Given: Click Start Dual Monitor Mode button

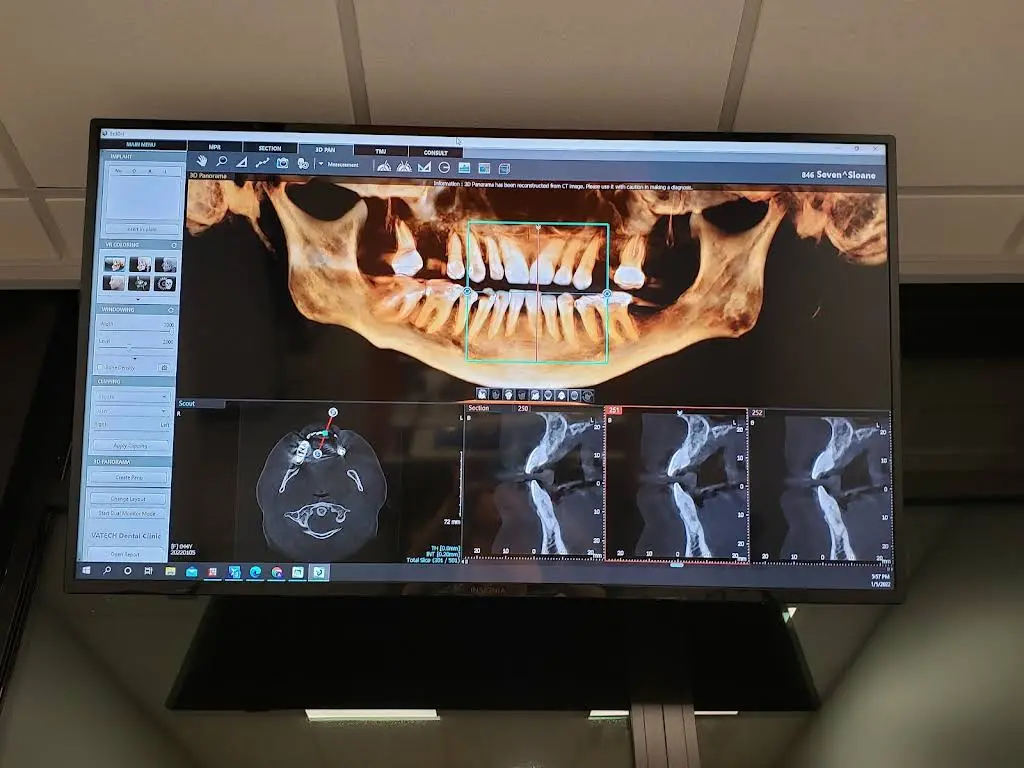Looking at the screenshot, I should [127, 513].
